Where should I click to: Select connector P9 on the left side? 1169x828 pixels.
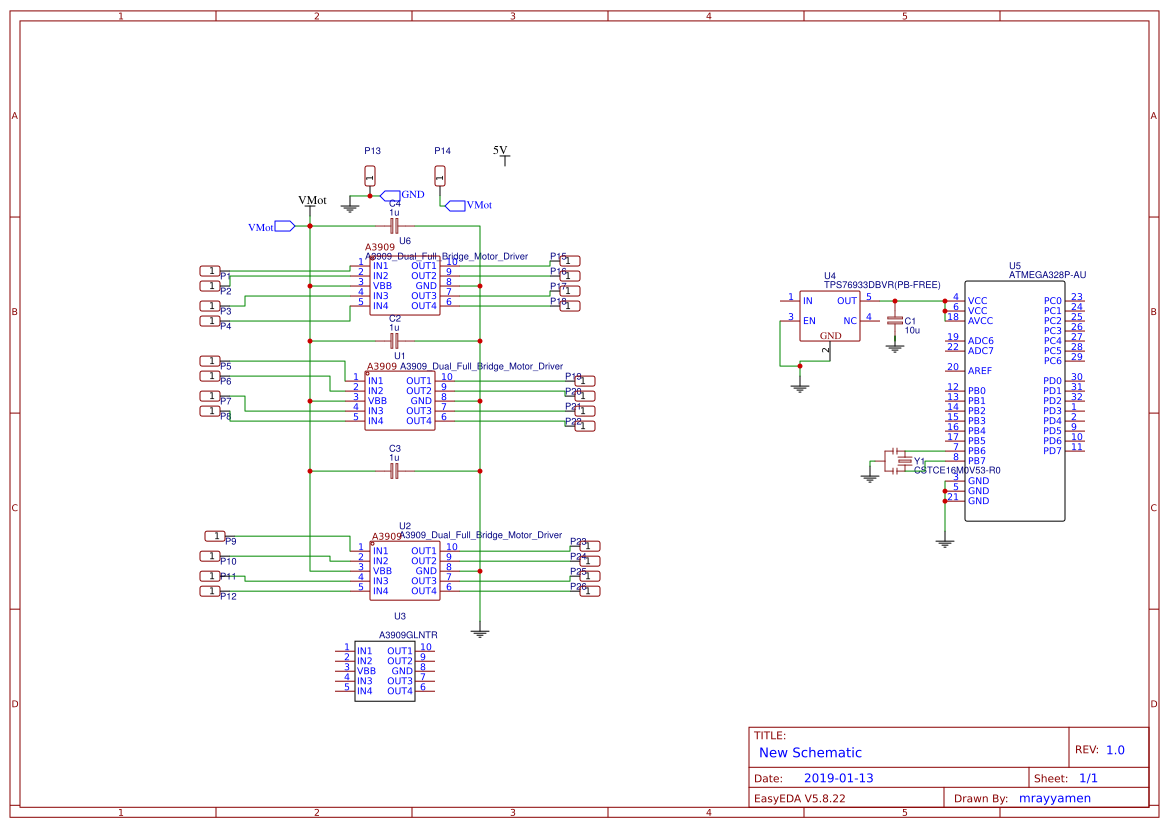coord(215,538)
